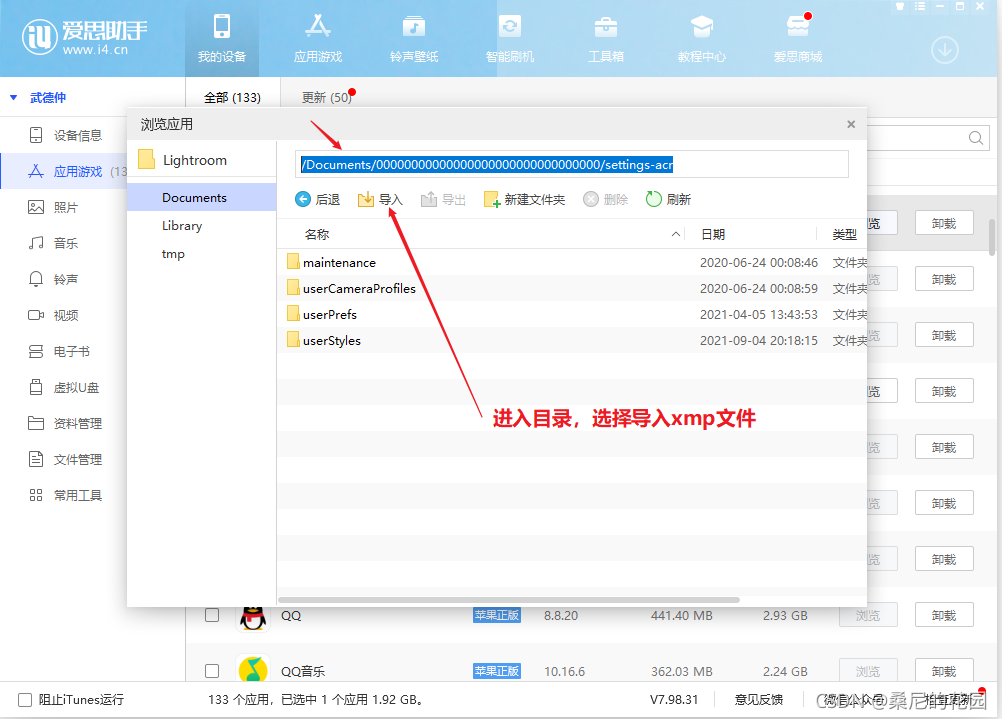Viewport: 1002px width, 719px height.
Task: Close the 浏览应用 dialog
Action: (851, 124)
